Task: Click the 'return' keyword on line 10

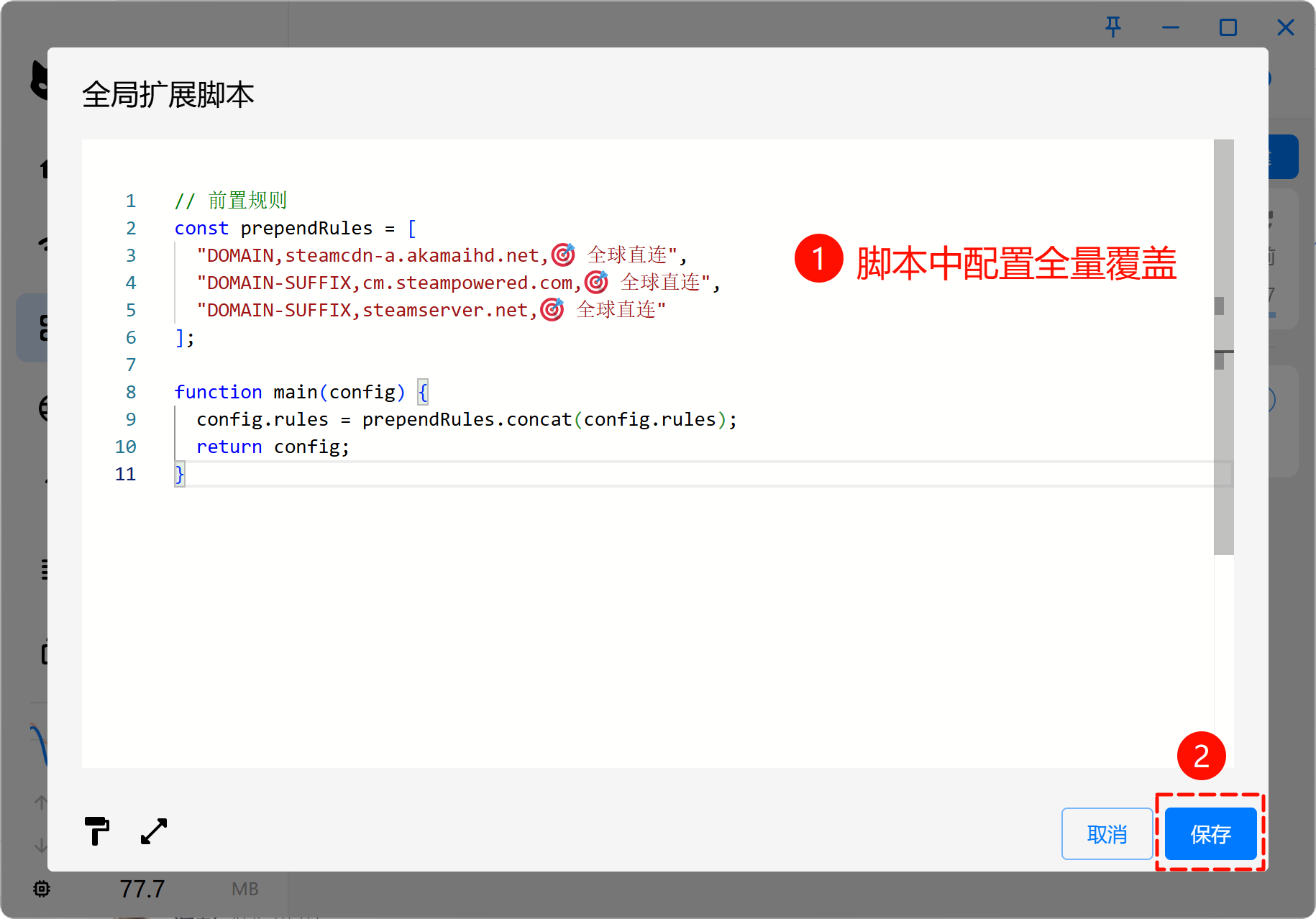Action: tap(229, 447)
